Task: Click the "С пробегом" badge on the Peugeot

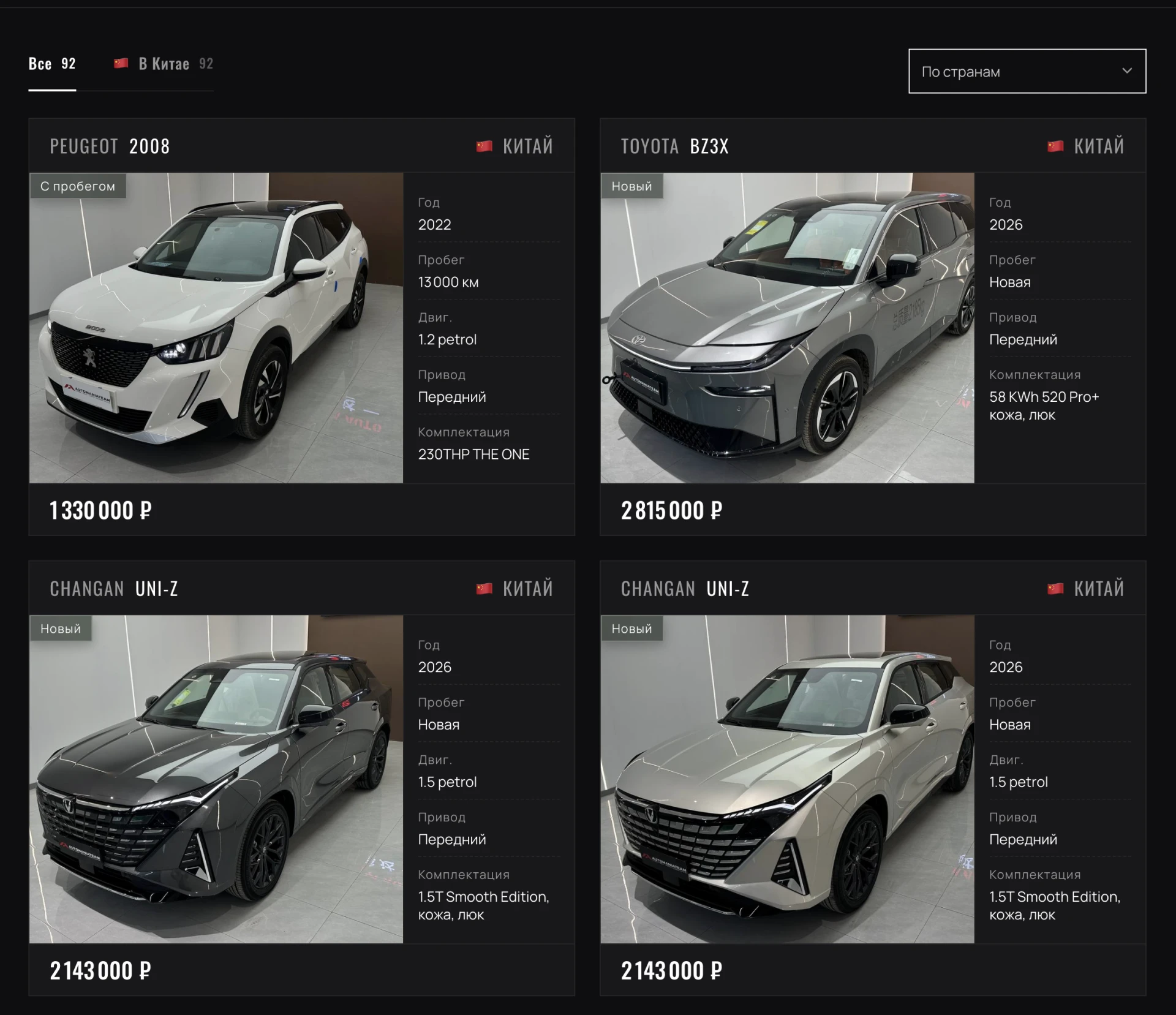Action: click(78, 186)
